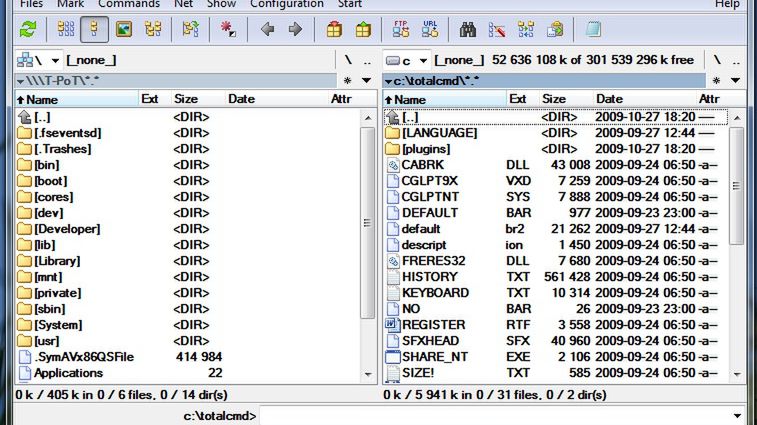Image resolution: width=757 pixels, height=425 pixels.
Task: Open the Show menu
Action: click(222, 4)
